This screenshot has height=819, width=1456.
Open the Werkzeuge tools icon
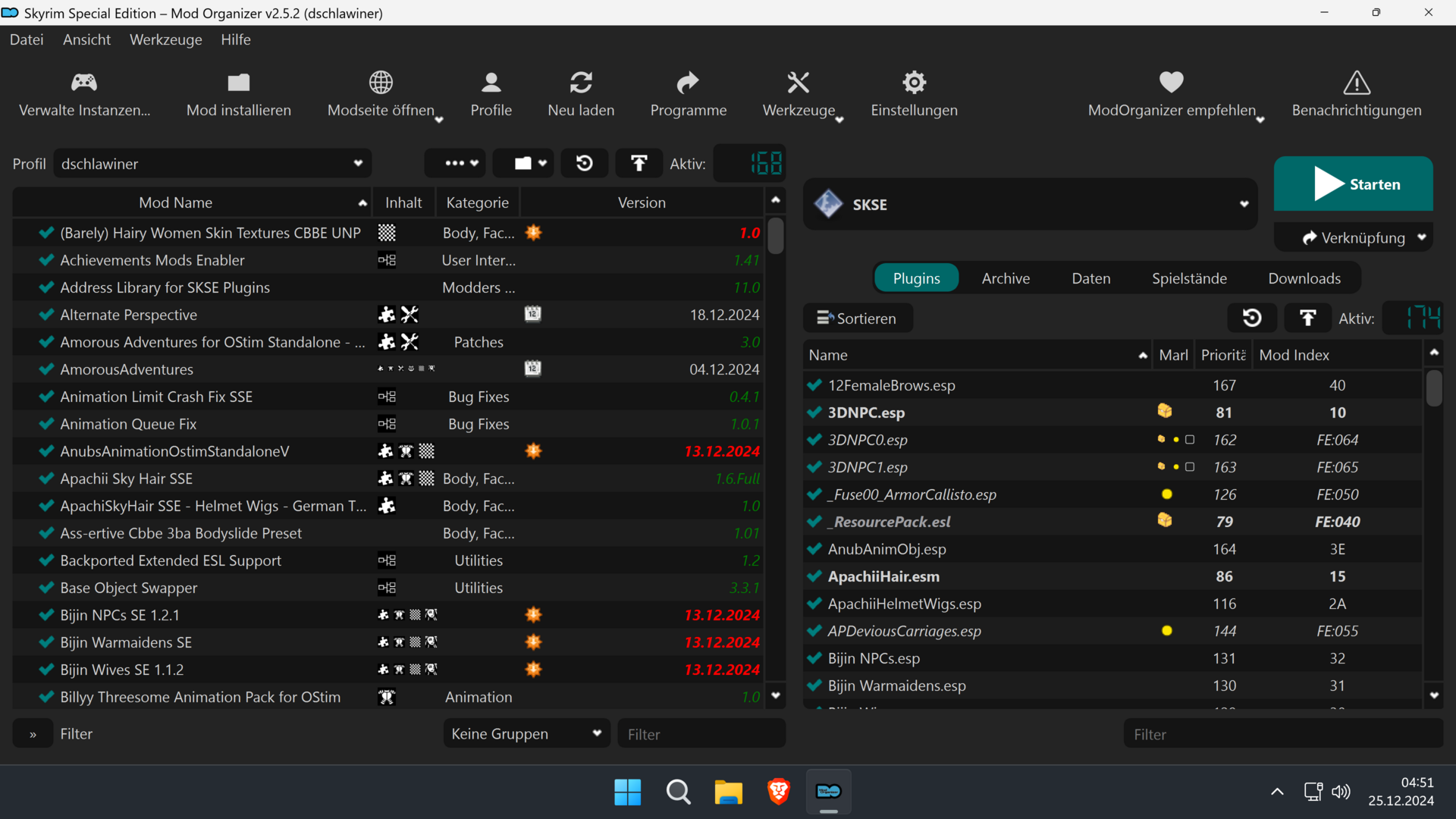799,82
